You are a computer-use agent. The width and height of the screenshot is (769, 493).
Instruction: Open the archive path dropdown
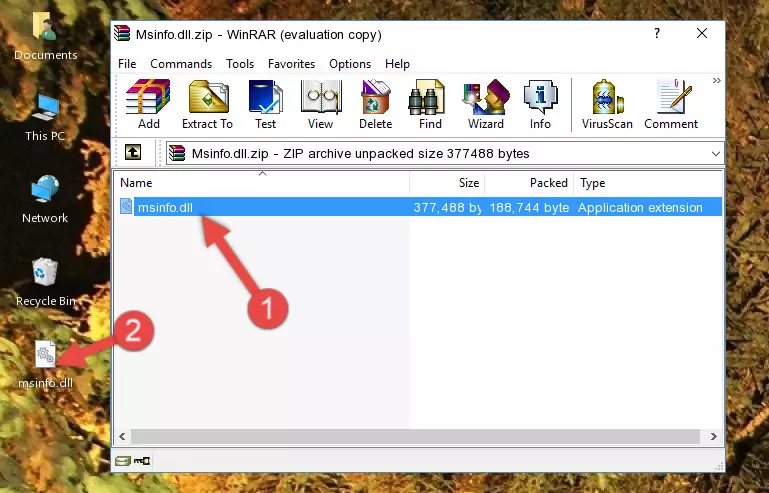pyautogui.click(x=716, y=154)
